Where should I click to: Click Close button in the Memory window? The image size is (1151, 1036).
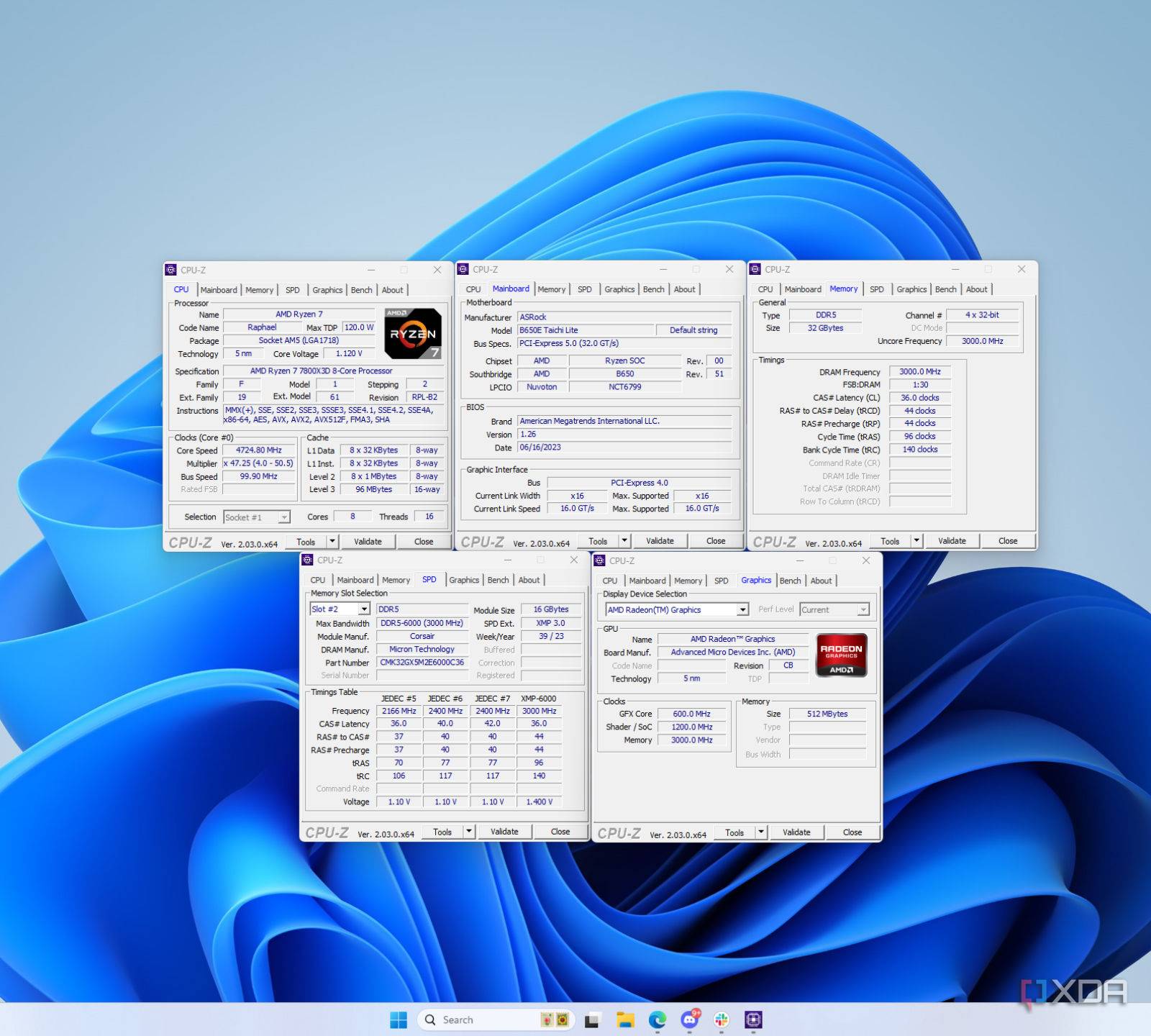[1007, 541]
